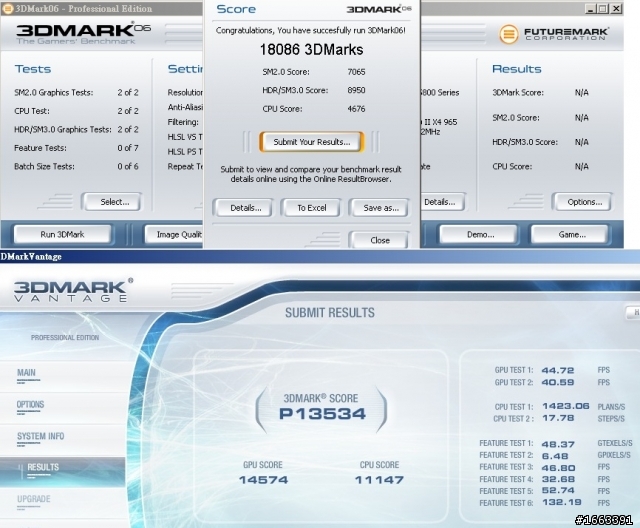Maximize the 3DMark06 window
Image resolution: width=640 pixels, height=528 pixels.
tap(602, 9)
